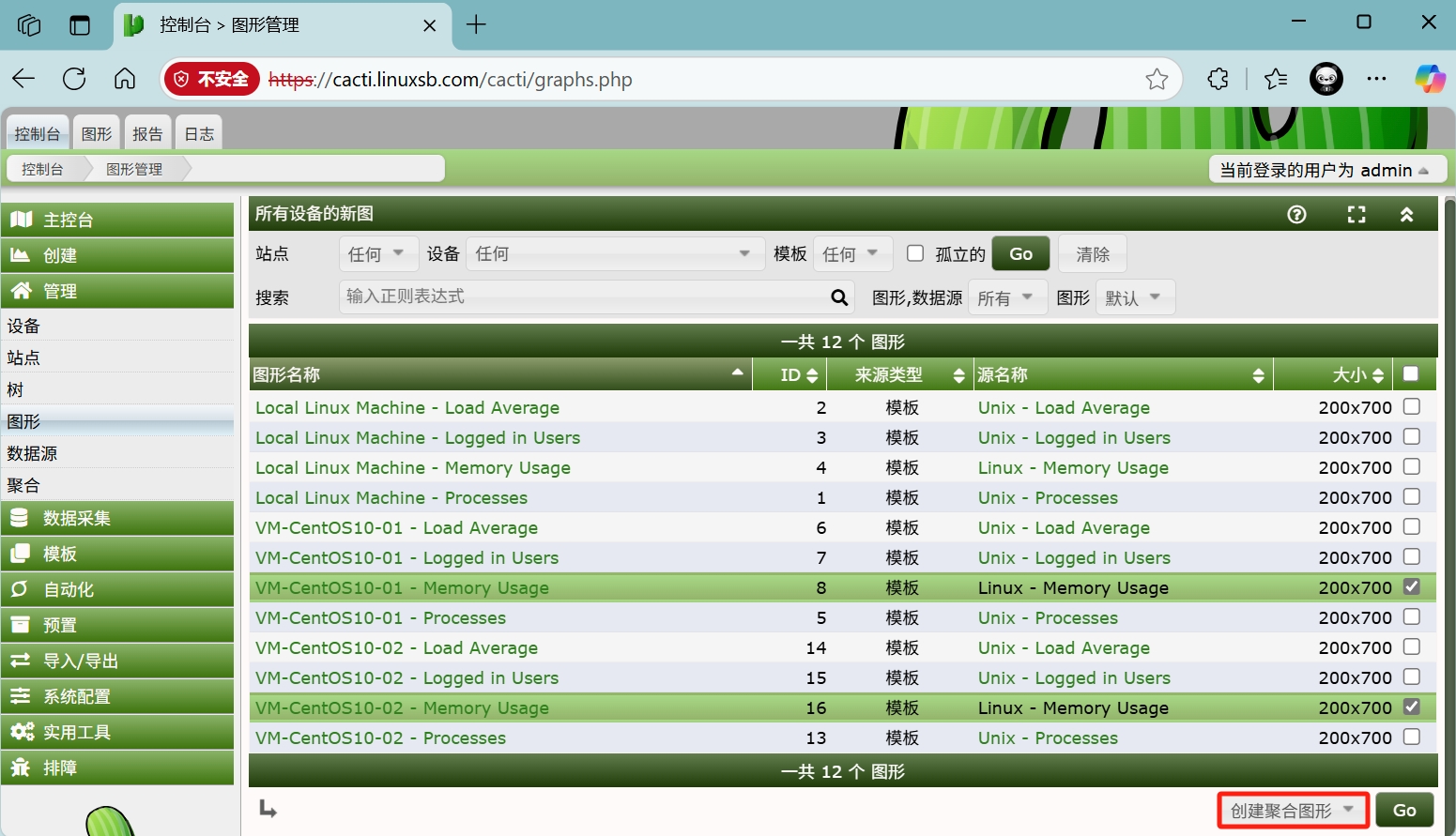Image resolution: width=1456 pixels, height=836 pixels.
Task: Toggle fullscreen mode icon in panel header
Action: 1356,215
